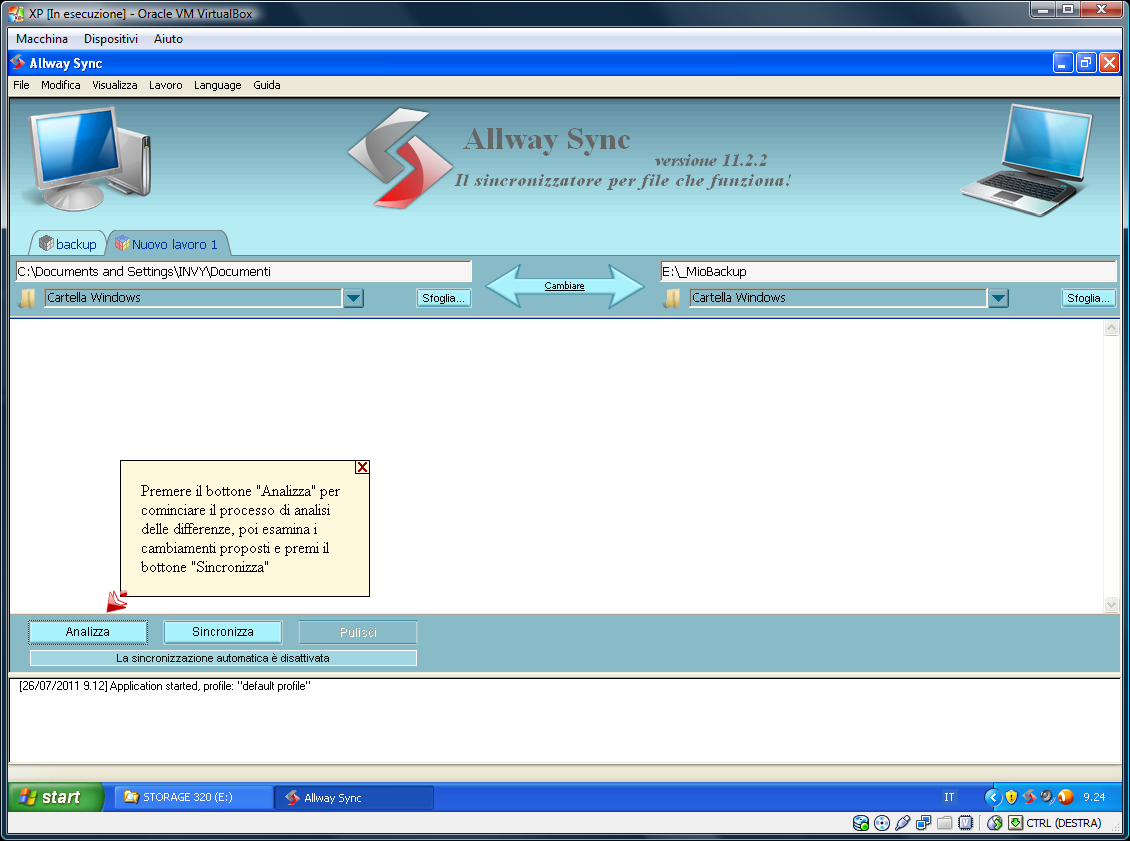Click the Application started log entry
The image size is (1130, 841).
tap(165, 686)
